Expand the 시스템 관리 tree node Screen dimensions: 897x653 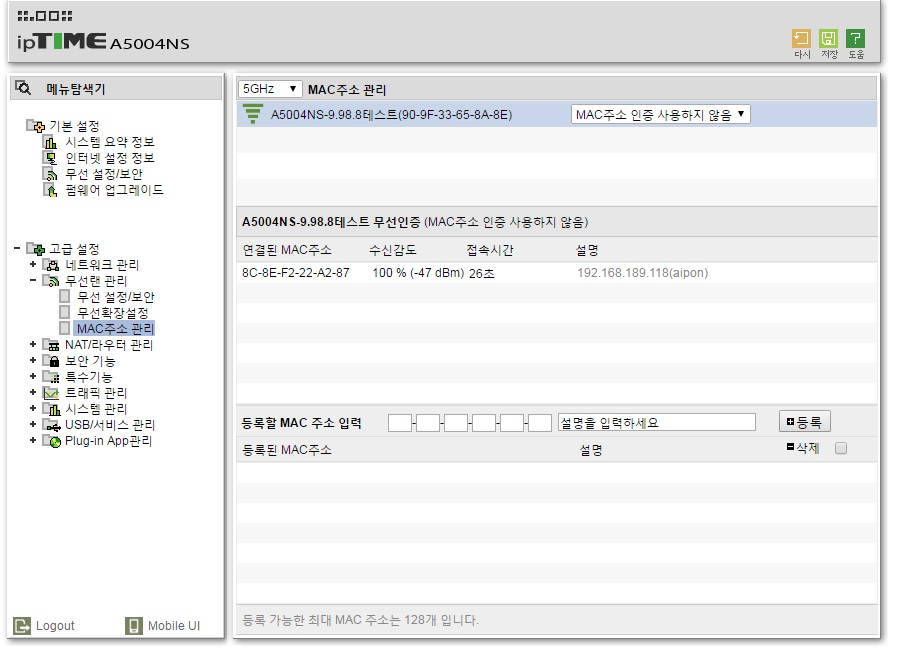(x=33, y=409)
